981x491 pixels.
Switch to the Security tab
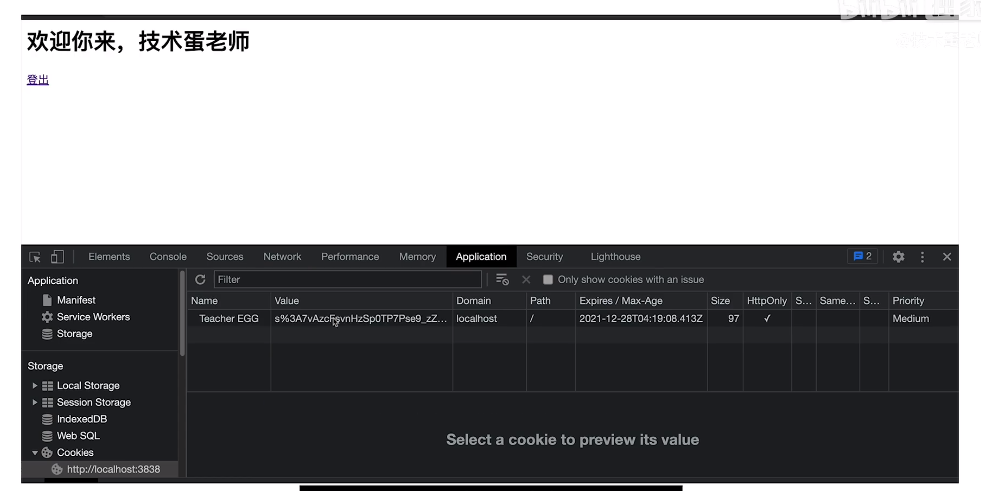coord(544,256)
